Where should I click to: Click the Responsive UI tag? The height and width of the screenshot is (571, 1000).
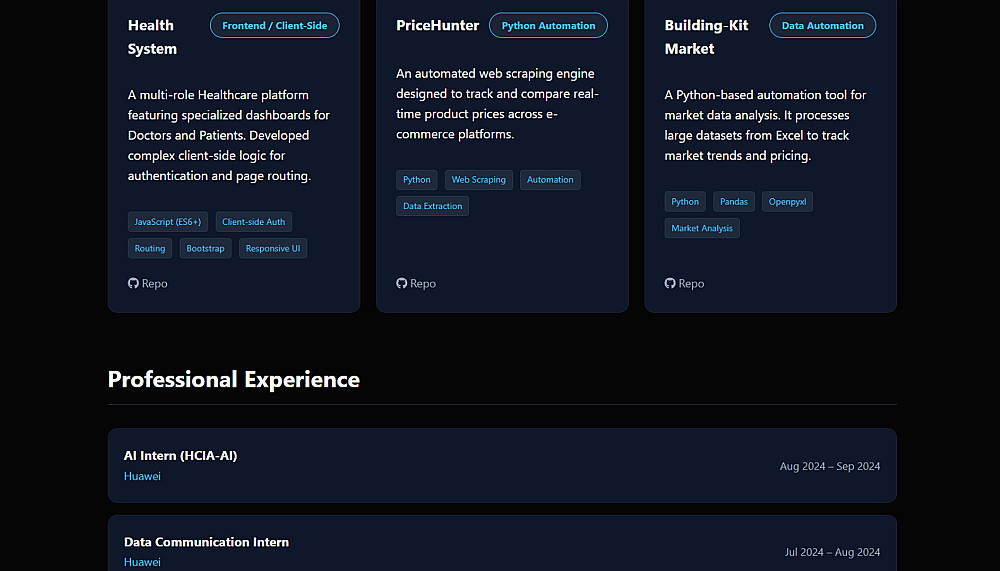[273, 248]
